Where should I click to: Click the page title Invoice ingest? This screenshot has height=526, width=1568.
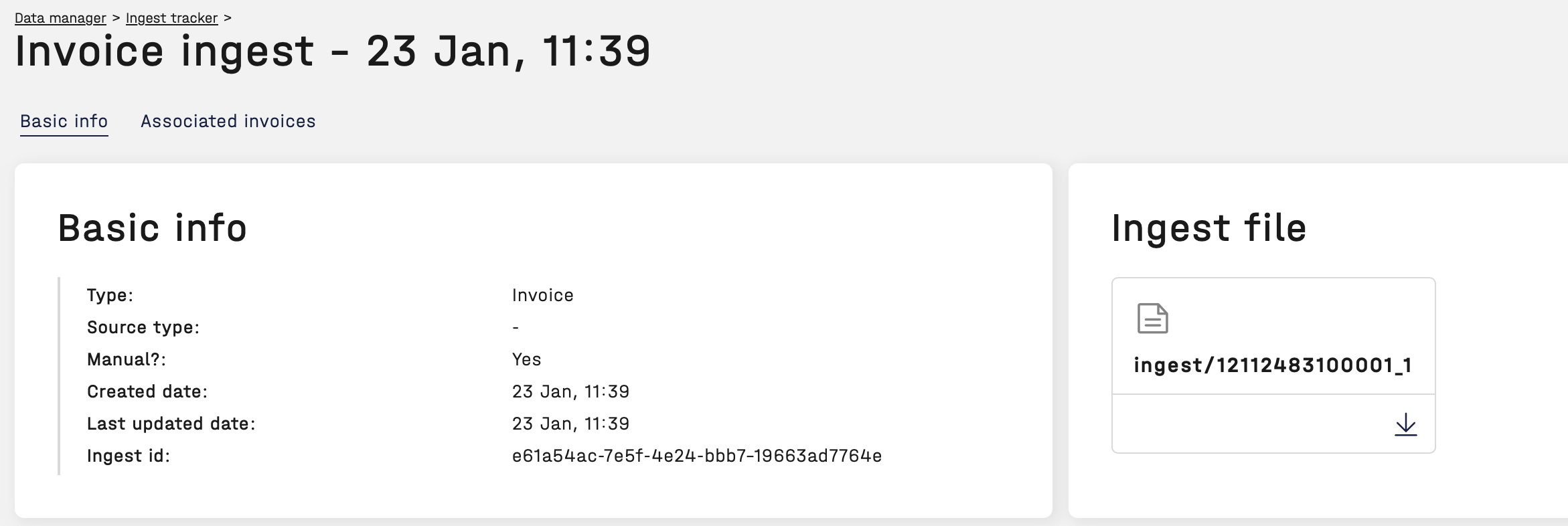332,51
